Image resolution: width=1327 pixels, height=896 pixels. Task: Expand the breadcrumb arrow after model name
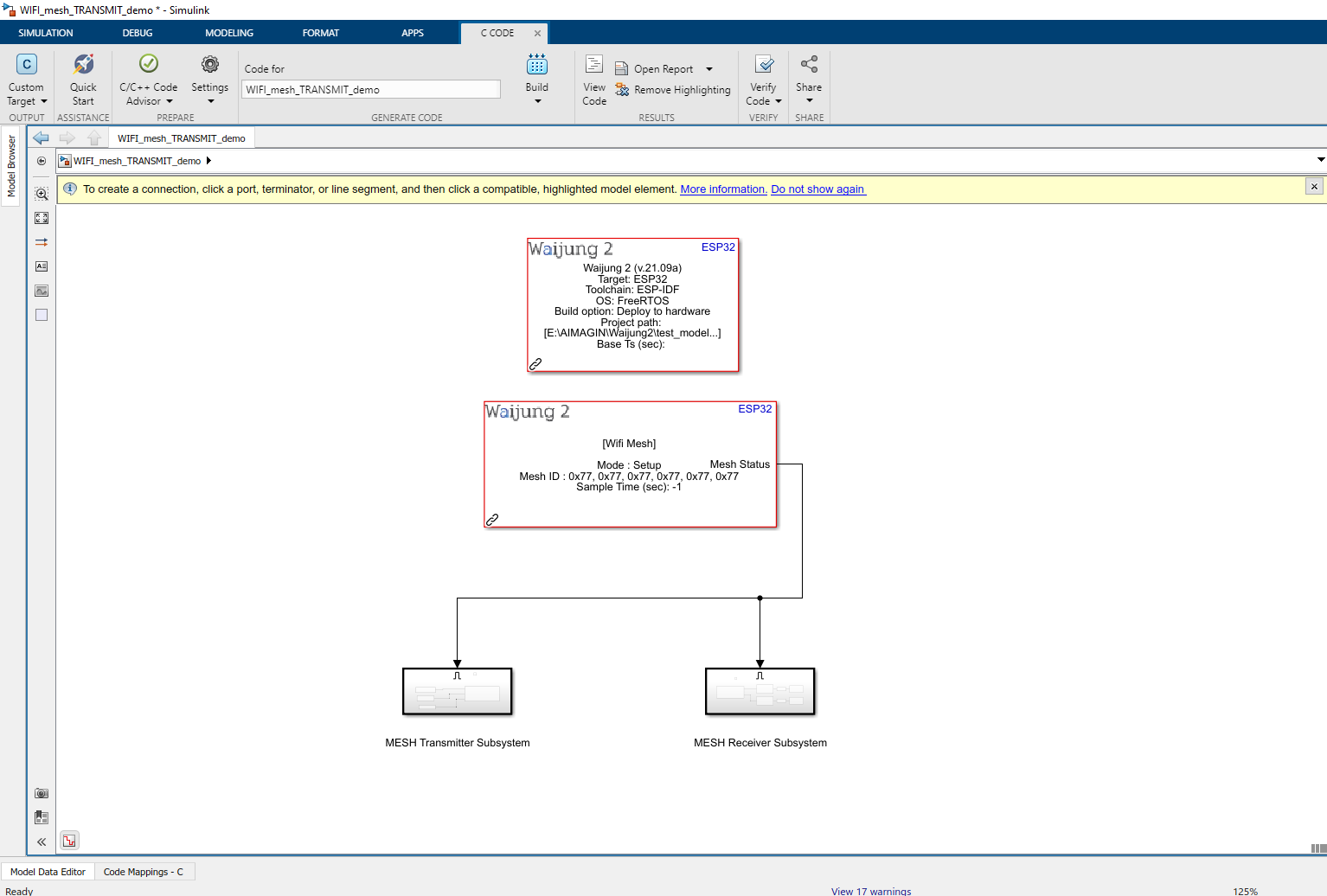[208, 161]
